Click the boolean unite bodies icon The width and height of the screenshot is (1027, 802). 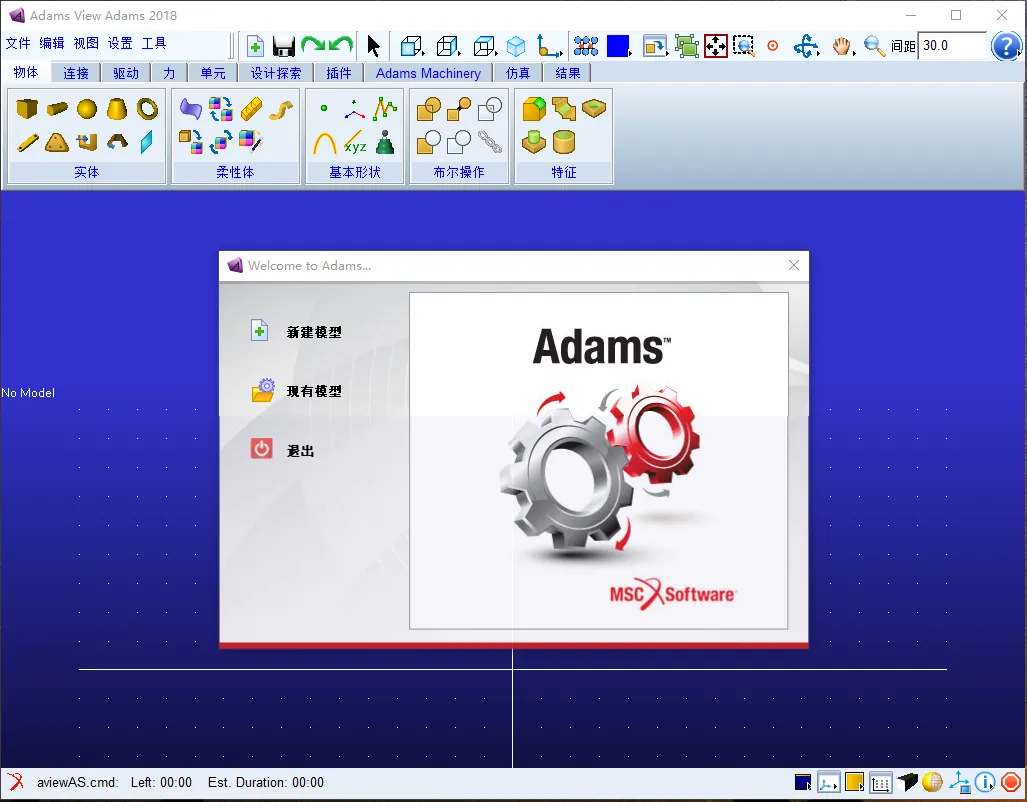tap(428, 109)
